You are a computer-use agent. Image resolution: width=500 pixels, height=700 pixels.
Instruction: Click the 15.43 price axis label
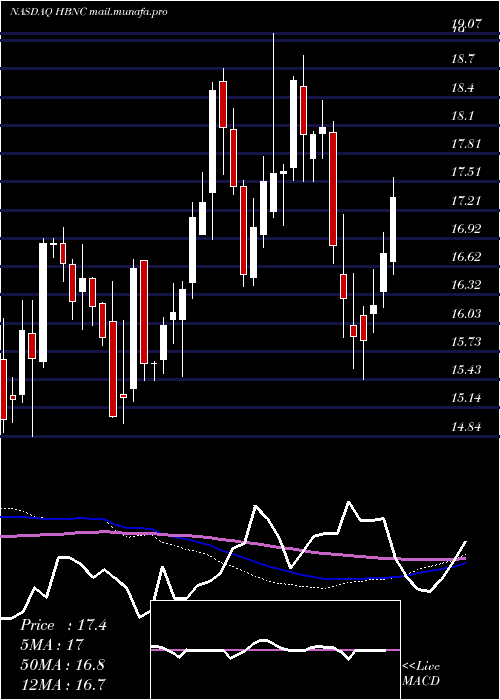[x=466, y=370]
